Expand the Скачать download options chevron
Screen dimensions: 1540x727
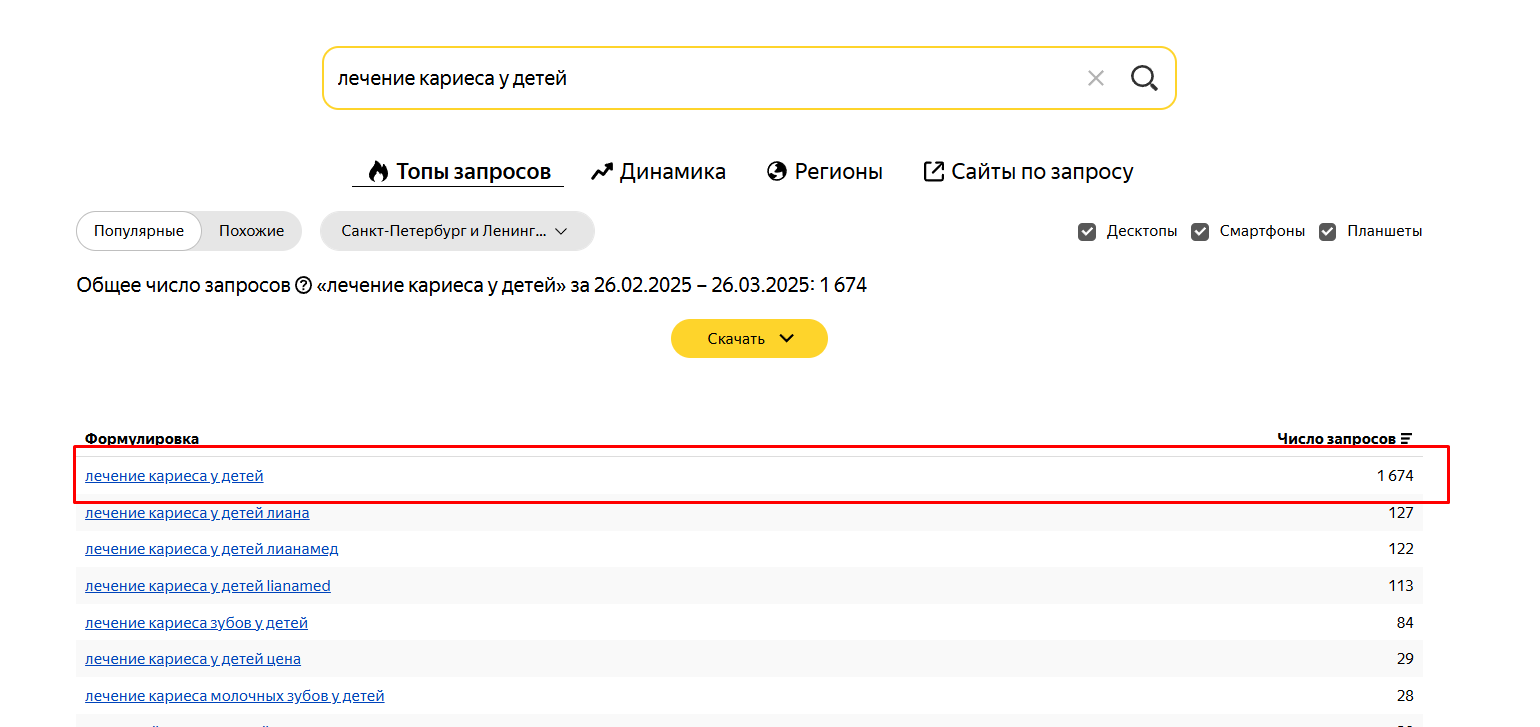[785, 338]
